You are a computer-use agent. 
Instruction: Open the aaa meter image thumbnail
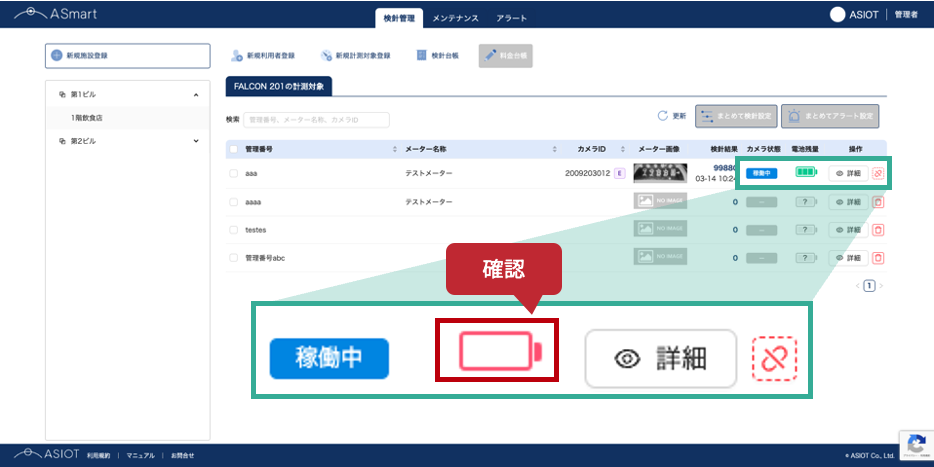pyautogui.click(x=660, y=173)
